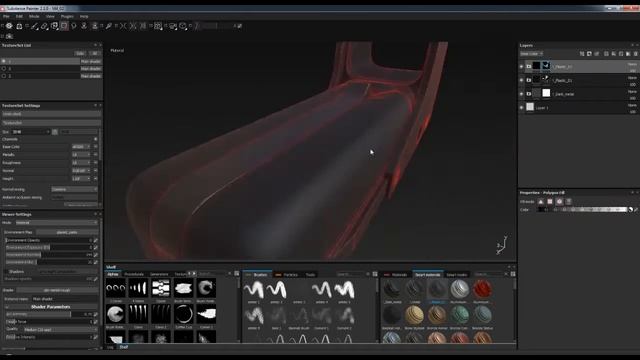The height and width of the screenshot is (360, 640).
Task: Open the Mode menu
Action: tap(34, 16)
